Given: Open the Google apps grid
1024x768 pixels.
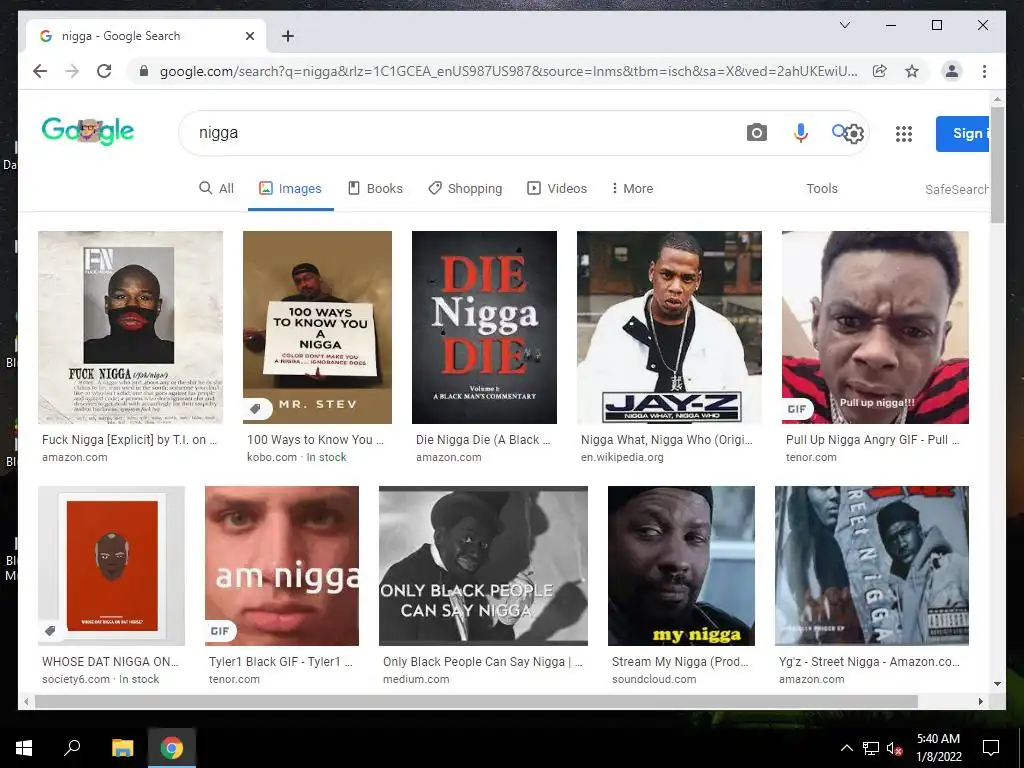Looking at the screenshot, I should point(904,134).
